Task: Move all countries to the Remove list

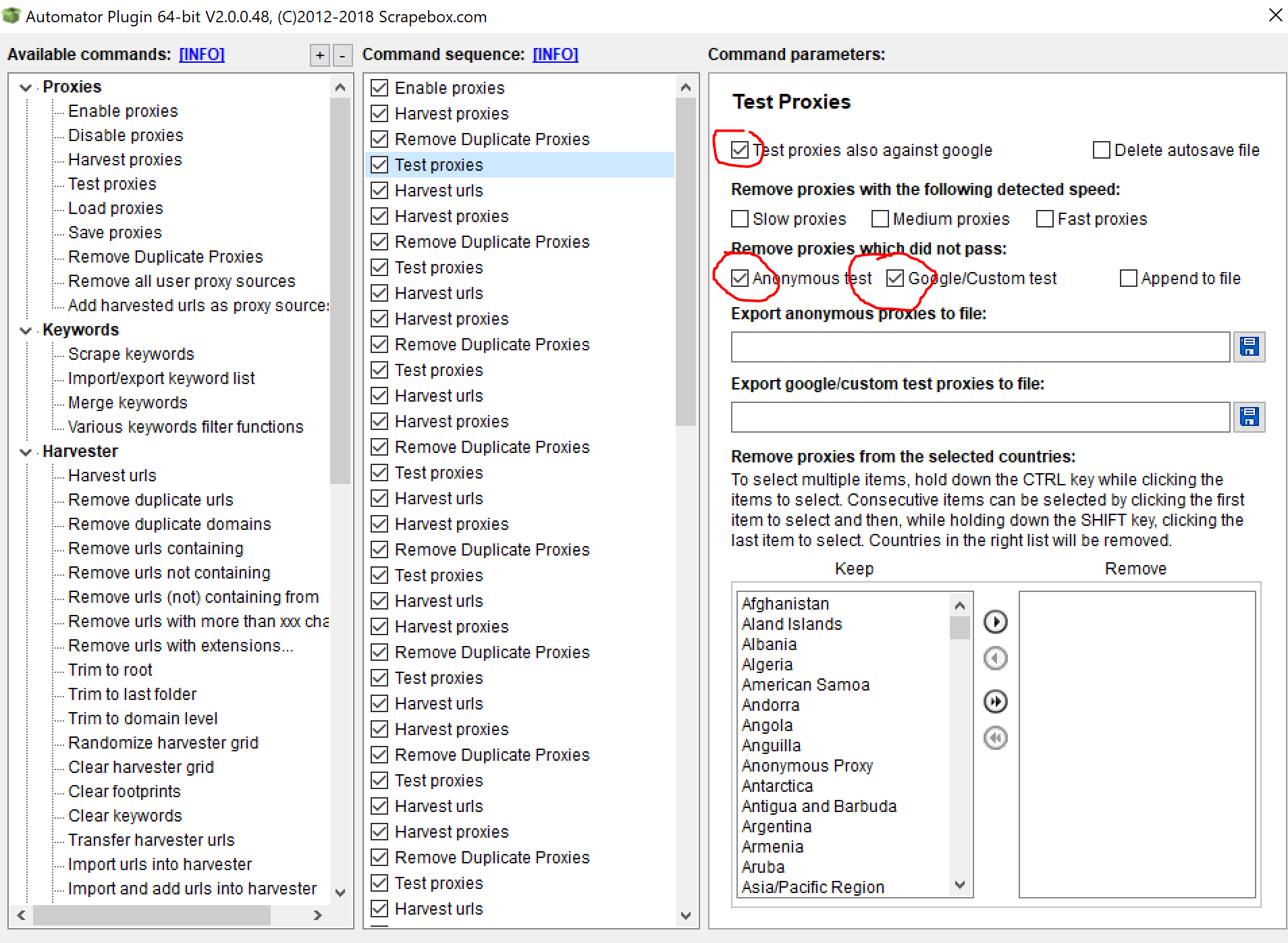Action: tap(996, 701)
